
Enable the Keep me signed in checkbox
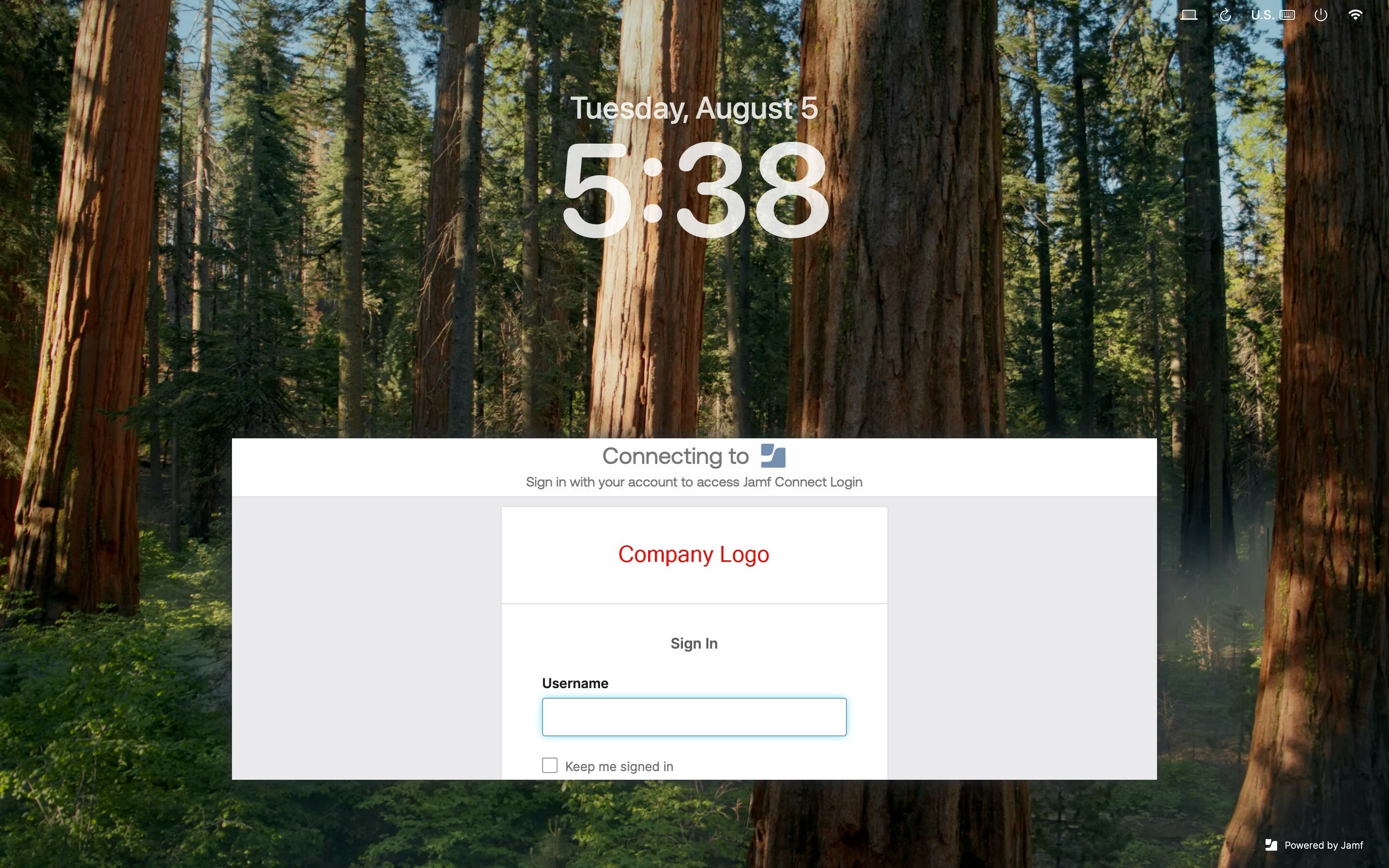click(x=549, y=765)
